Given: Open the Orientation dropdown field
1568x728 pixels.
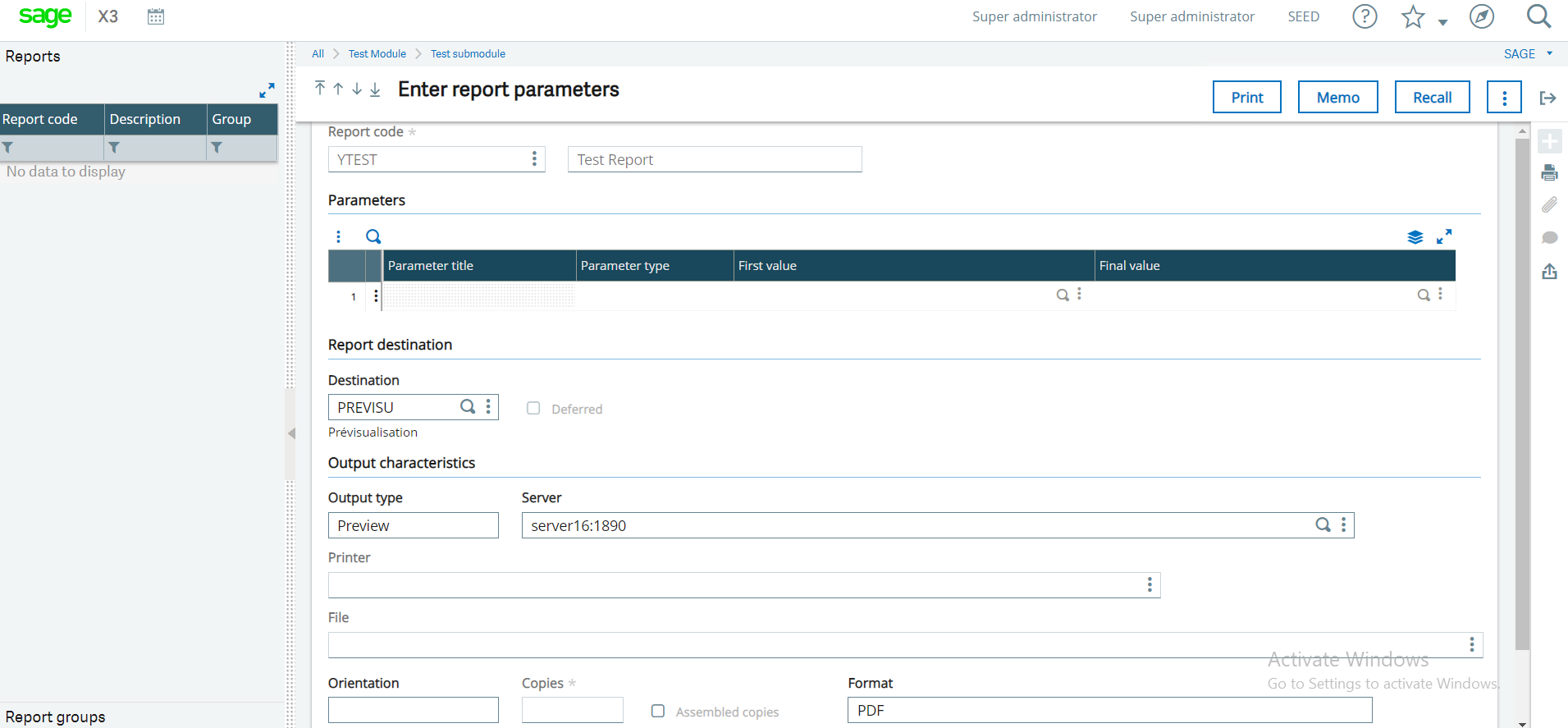Looking at the screenshot, I should (414, 710).
